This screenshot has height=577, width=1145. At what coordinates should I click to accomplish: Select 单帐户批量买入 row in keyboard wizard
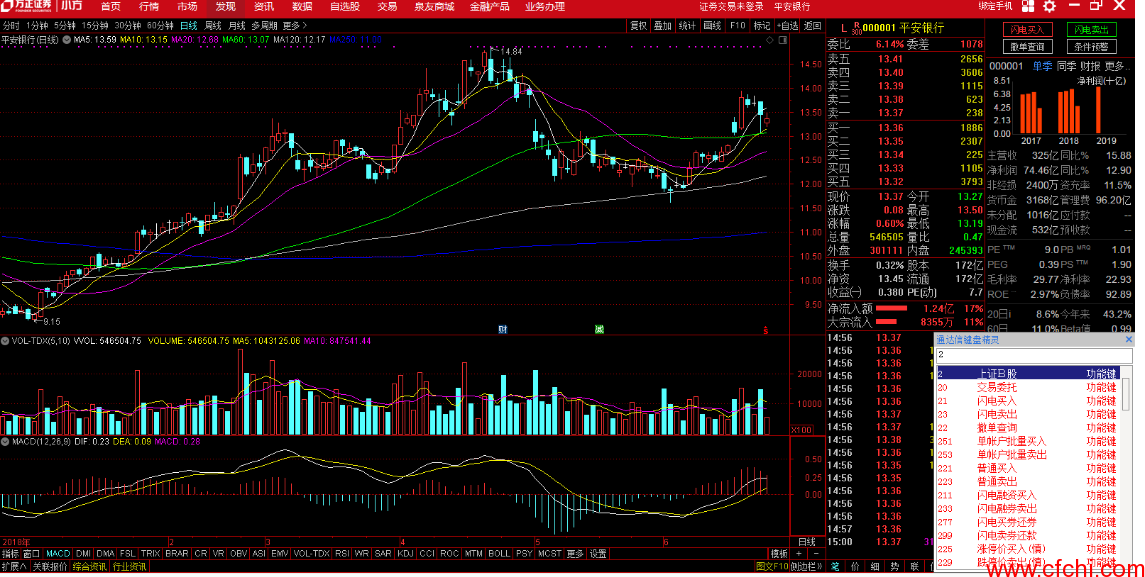tap(1027, 441)
